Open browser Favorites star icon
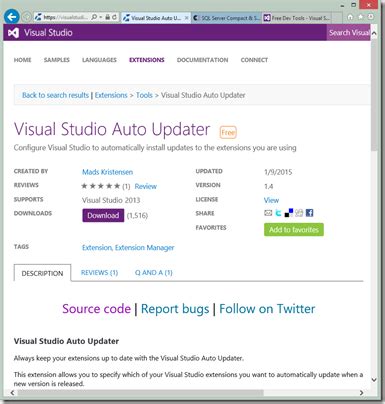 tap(361, 17)
